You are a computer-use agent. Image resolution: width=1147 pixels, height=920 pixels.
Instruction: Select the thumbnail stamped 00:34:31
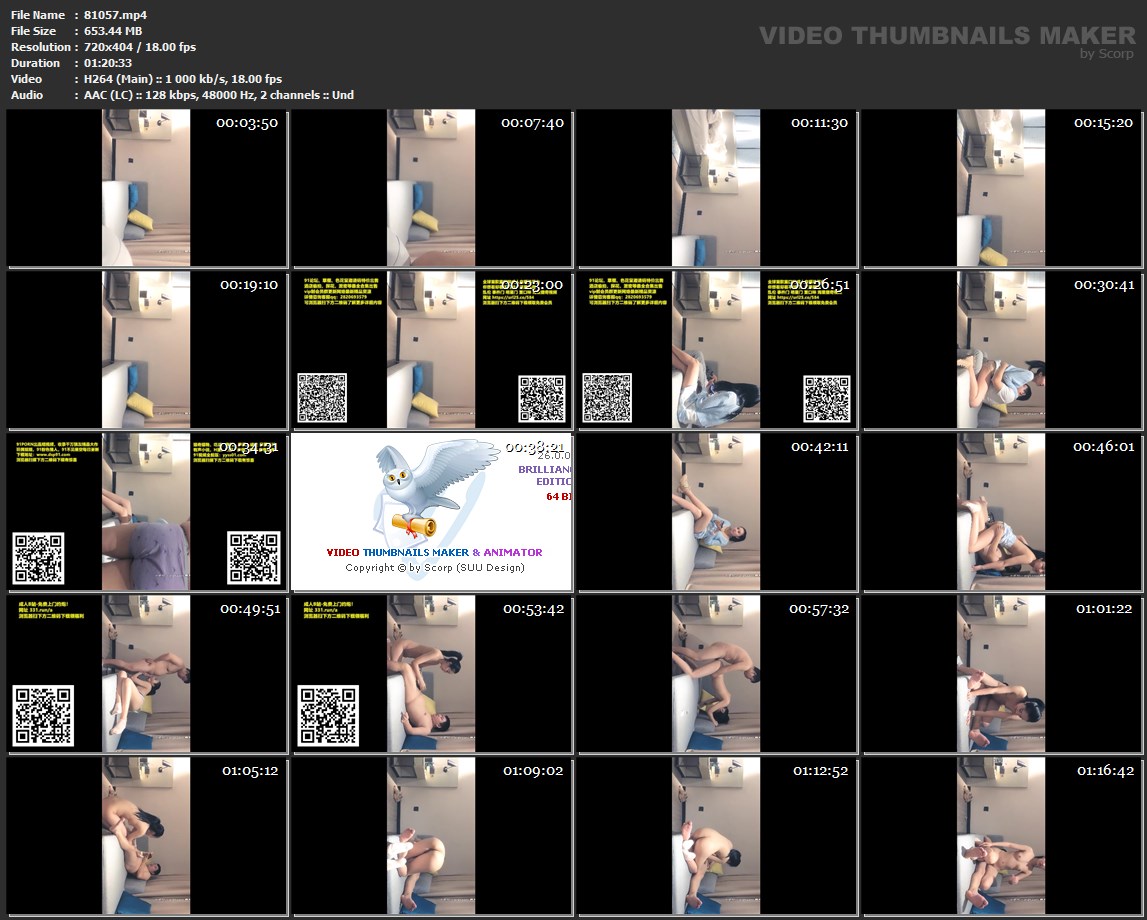tap(146, 512)
